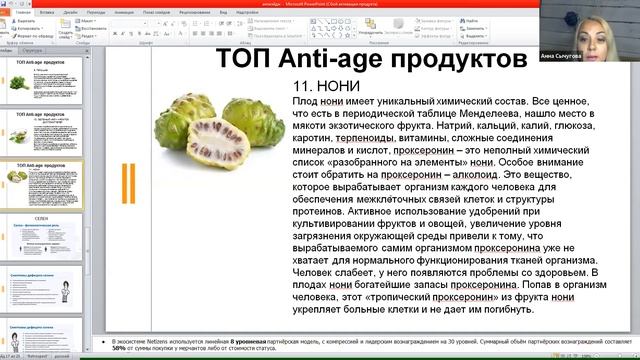This screenshot has width=640, height=360.
Task: Open the Выровнять текст dropdown
Action: point(268,29)
